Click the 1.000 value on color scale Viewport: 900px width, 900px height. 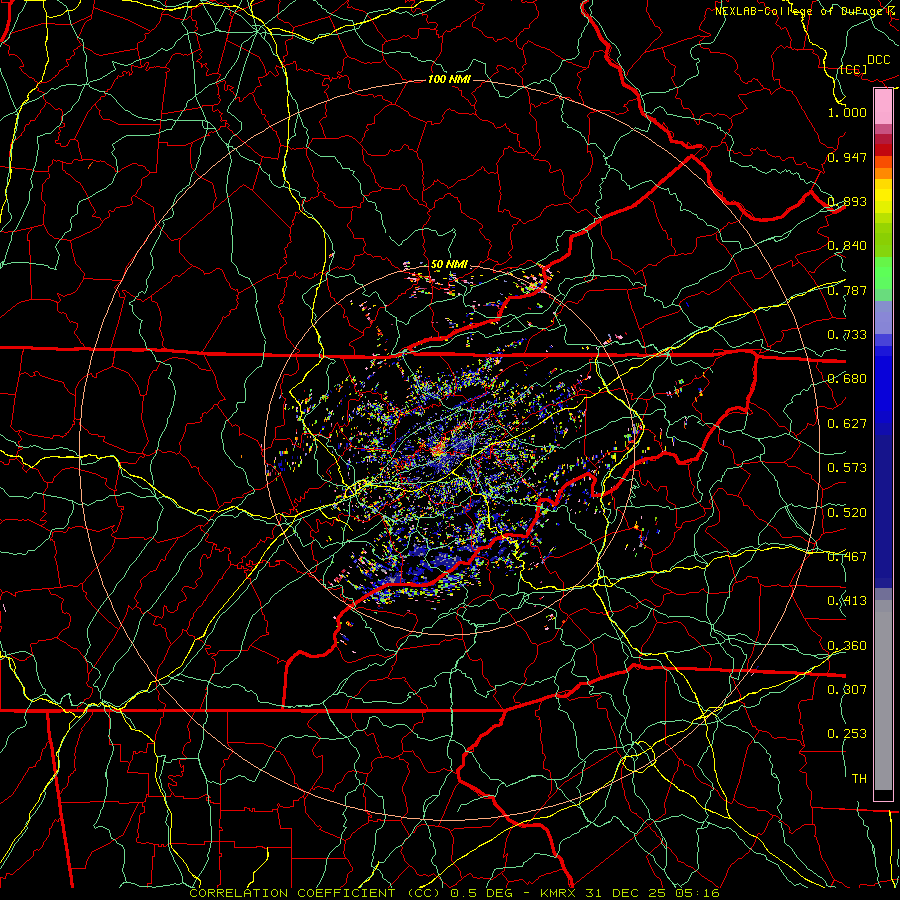pyautogui.click(x=847, y=112)
